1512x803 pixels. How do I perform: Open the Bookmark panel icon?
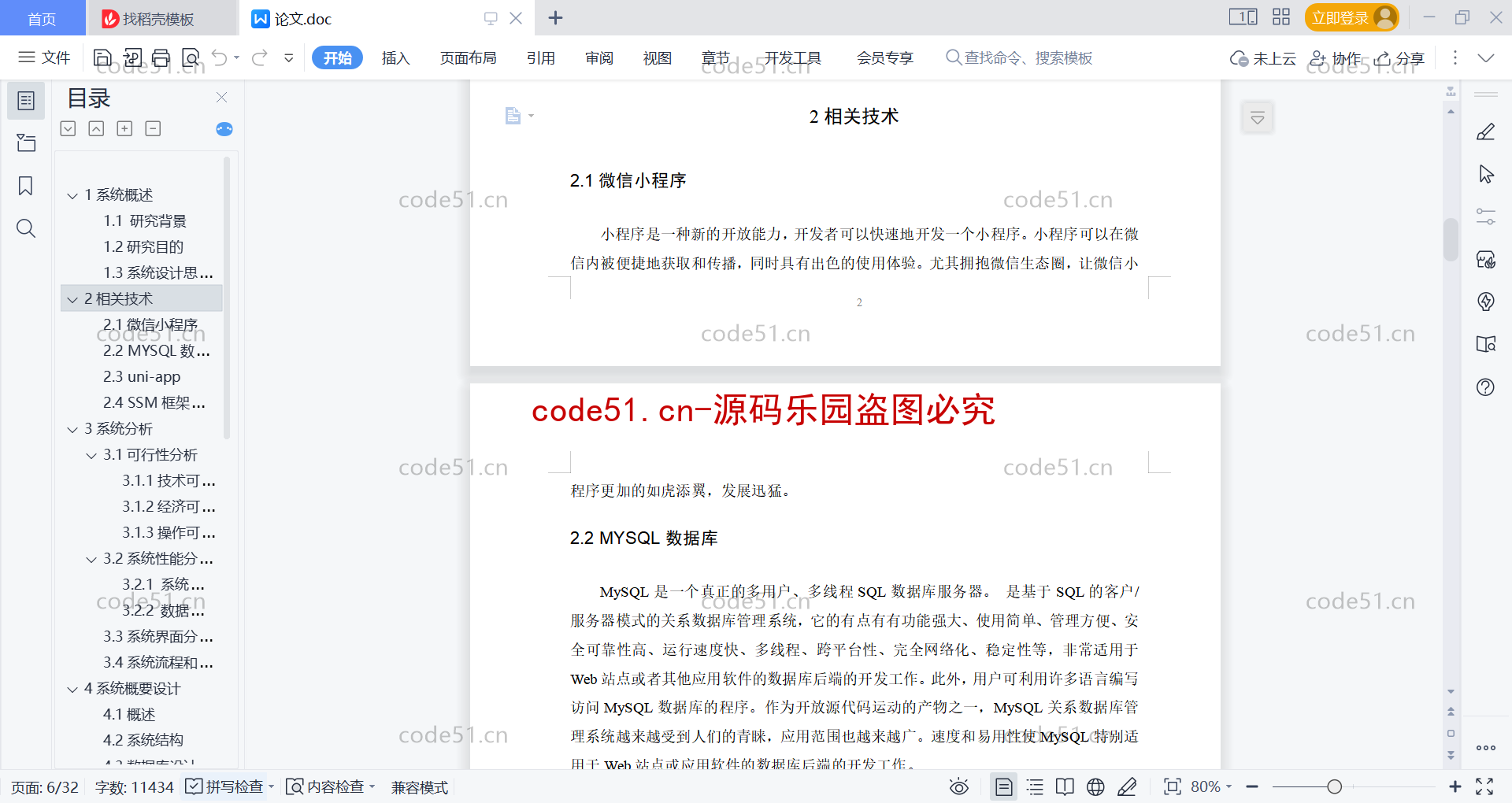click(x=26, y=186)
